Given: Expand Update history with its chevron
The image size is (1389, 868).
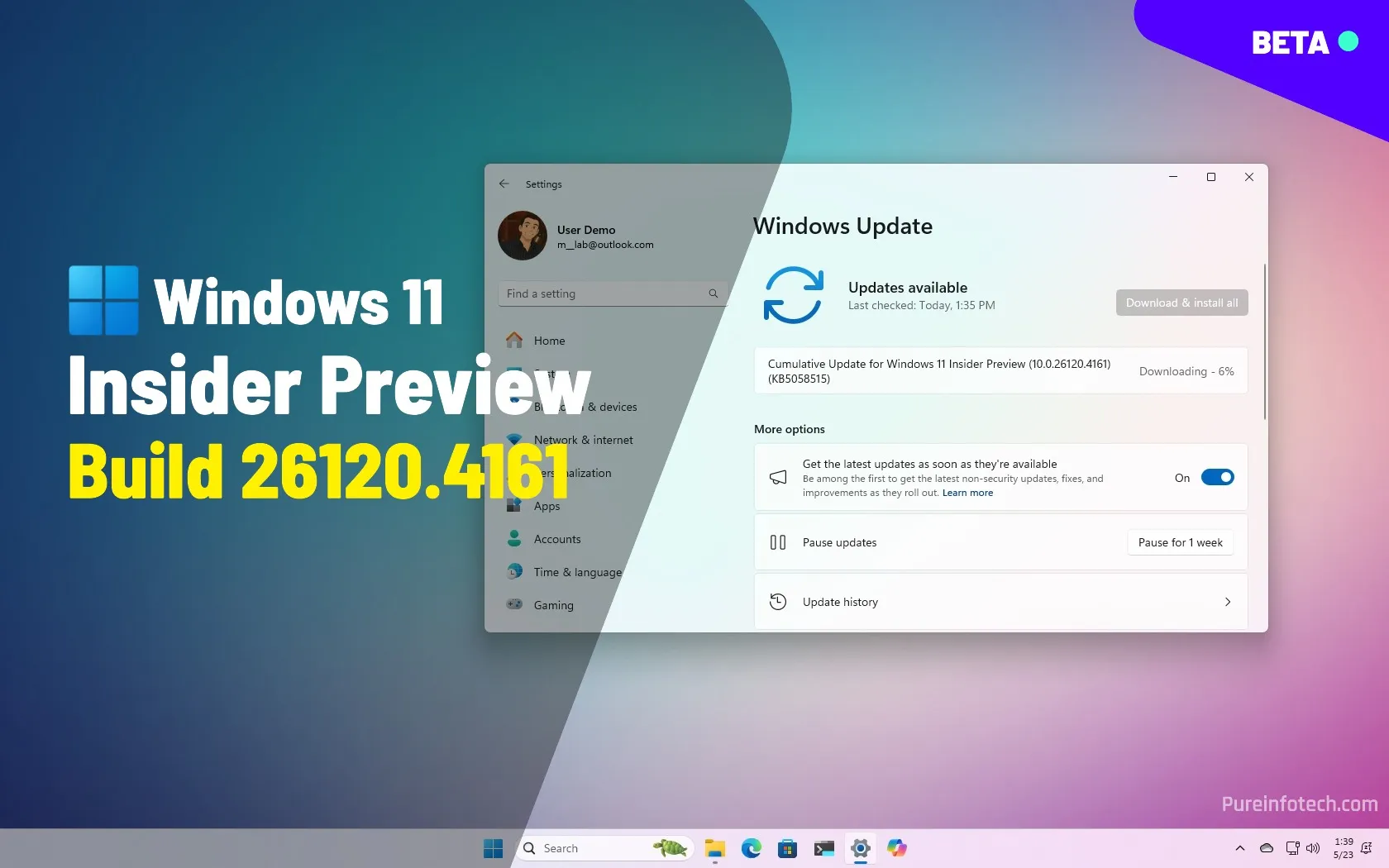Looking at the screenshot, I should pyautogui.click(x=1228, y=602).
